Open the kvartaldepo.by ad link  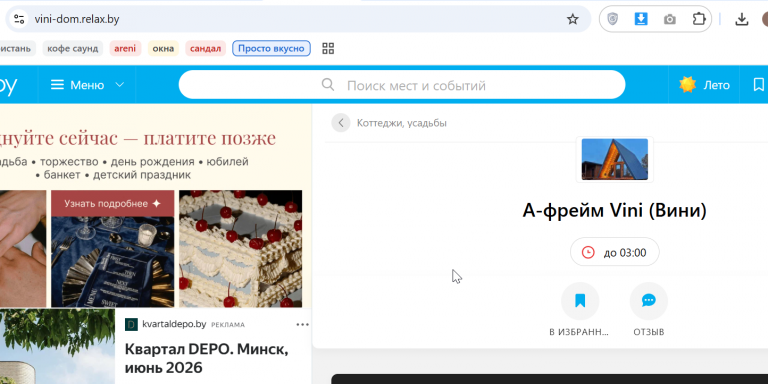174,324
